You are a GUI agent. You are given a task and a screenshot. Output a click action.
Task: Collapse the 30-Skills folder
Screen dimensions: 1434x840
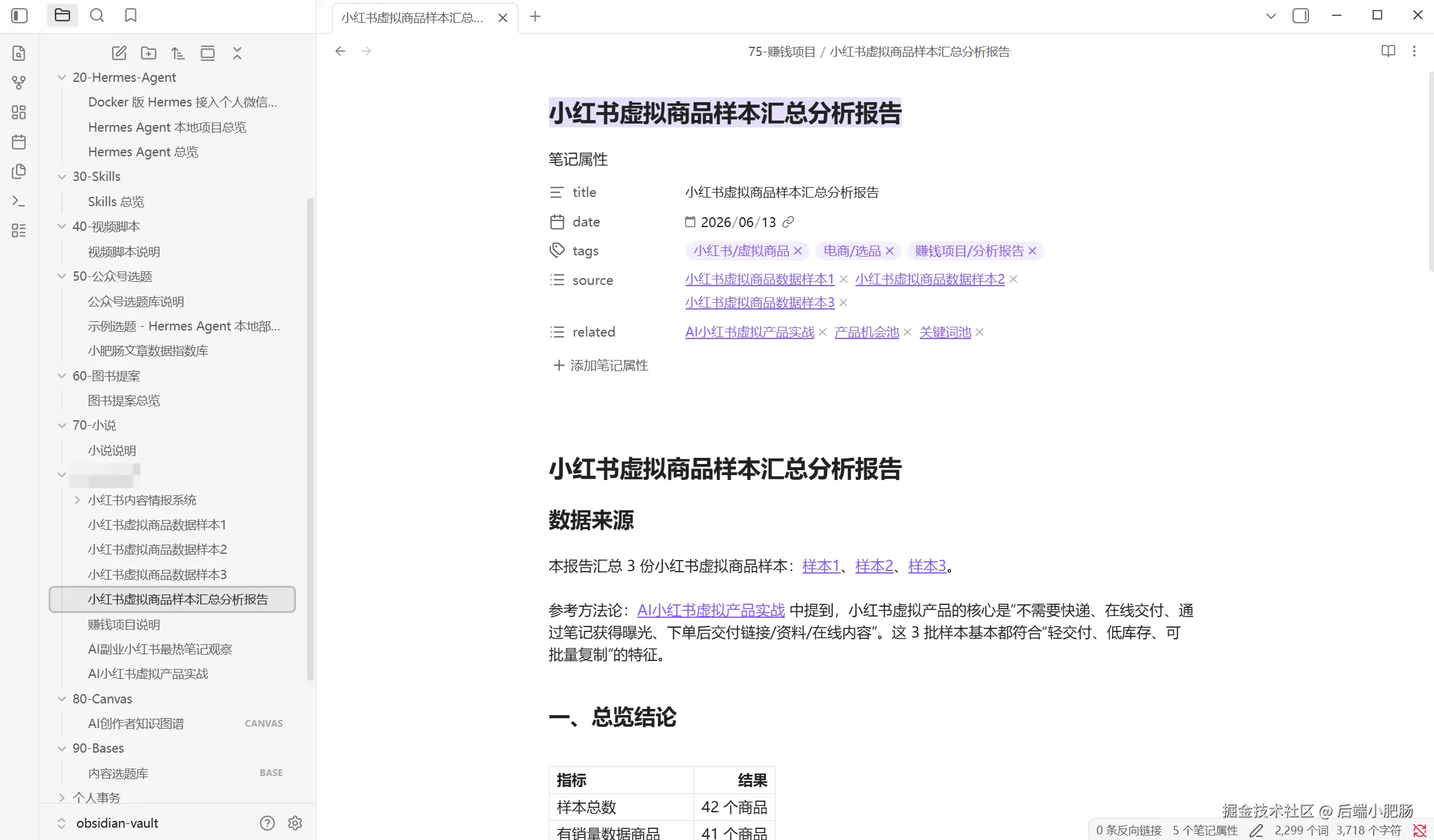pyautogui.click(x=62, y=177)
